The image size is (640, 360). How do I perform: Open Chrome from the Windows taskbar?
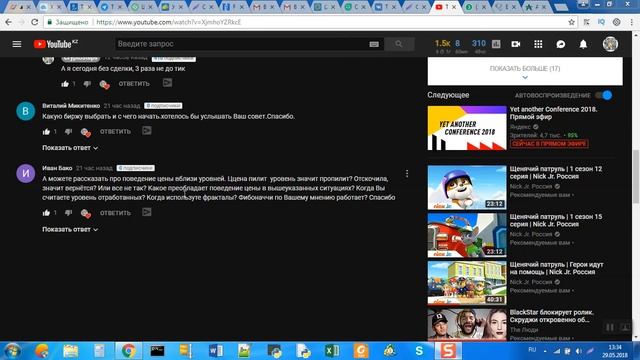[x=129, y=351]
